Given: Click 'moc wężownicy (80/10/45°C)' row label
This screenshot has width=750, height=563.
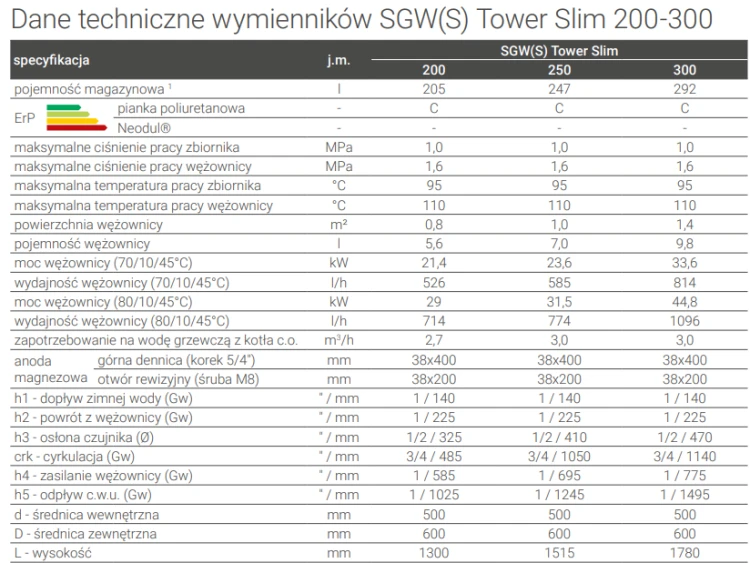Looking at the screenshot, I should click(103, 302).
